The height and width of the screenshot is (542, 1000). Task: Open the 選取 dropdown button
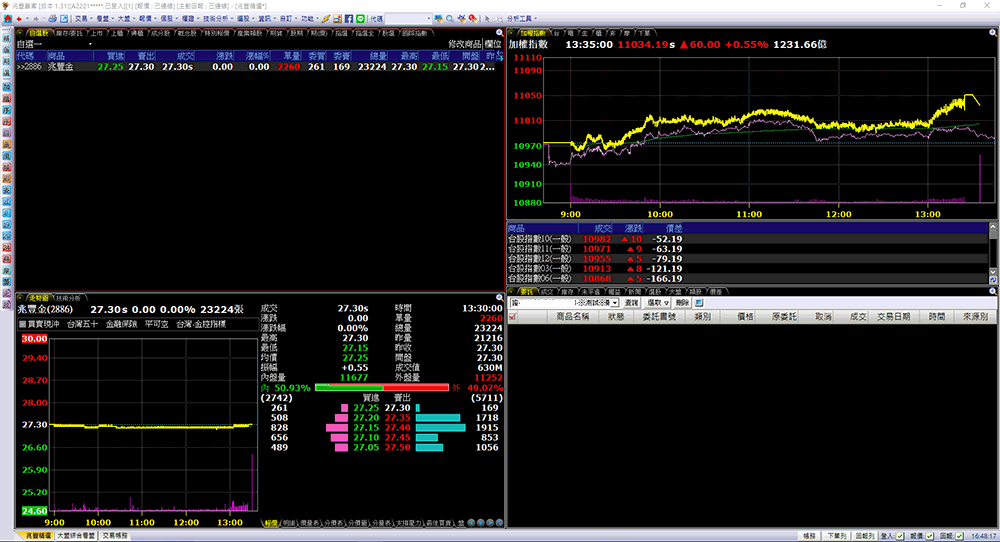click(657, 302)
